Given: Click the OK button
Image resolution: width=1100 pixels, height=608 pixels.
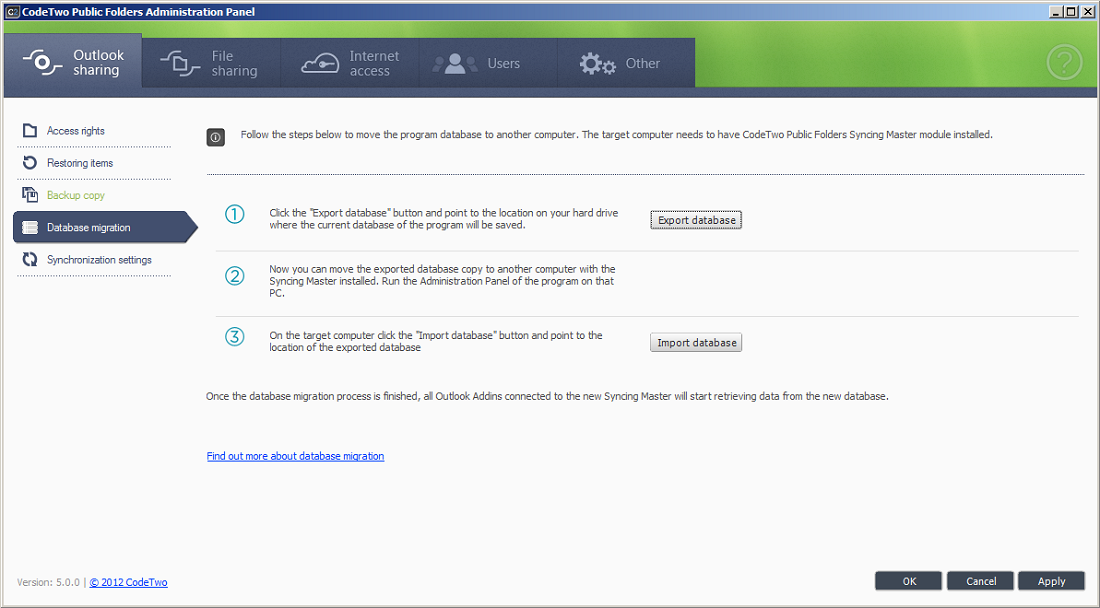Looking at the screenshot, I should pyautogui.click(x=908, y=581).
